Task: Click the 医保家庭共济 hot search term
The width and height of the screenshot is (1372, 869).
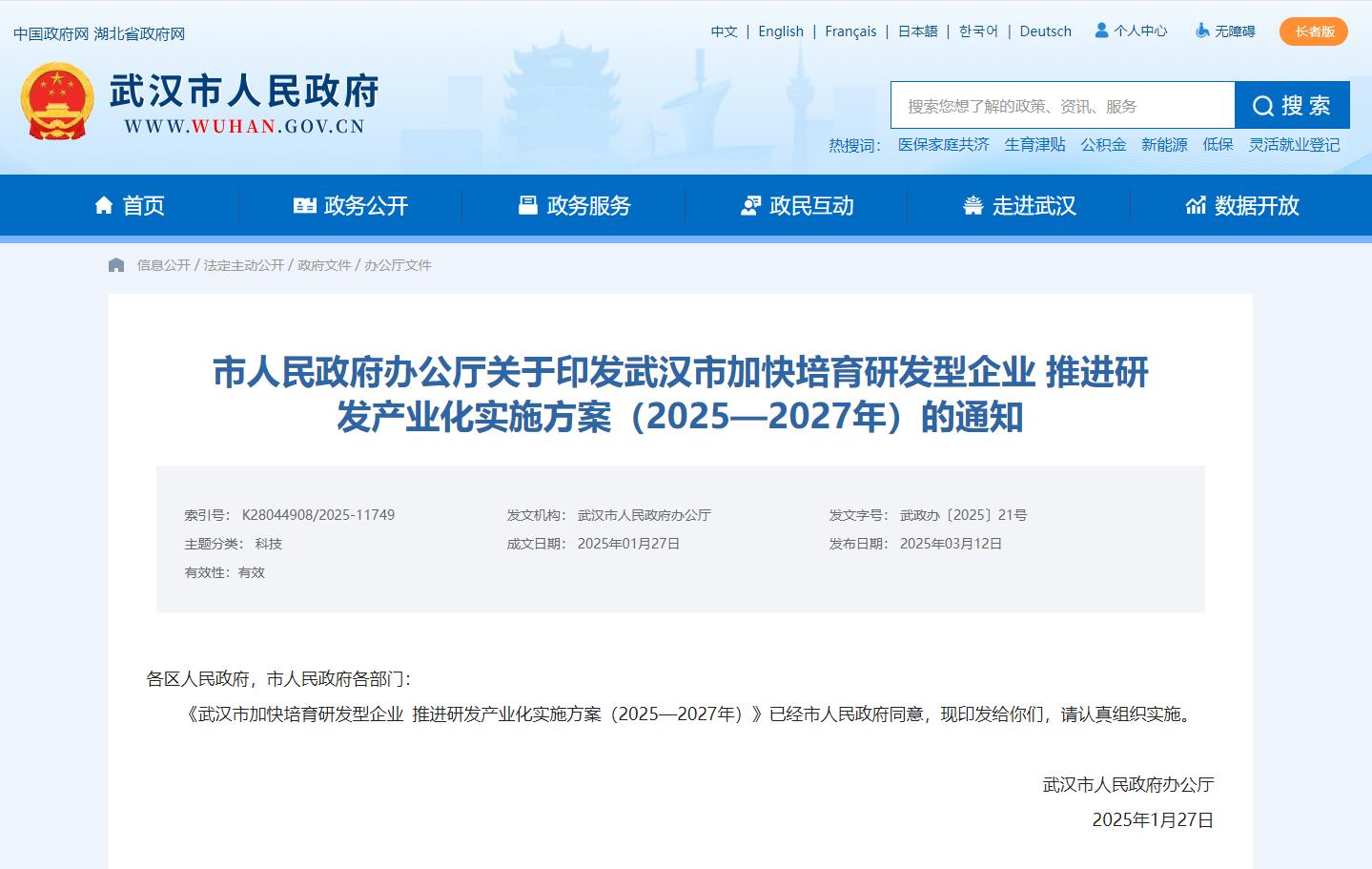Action: tap(943, 145)
